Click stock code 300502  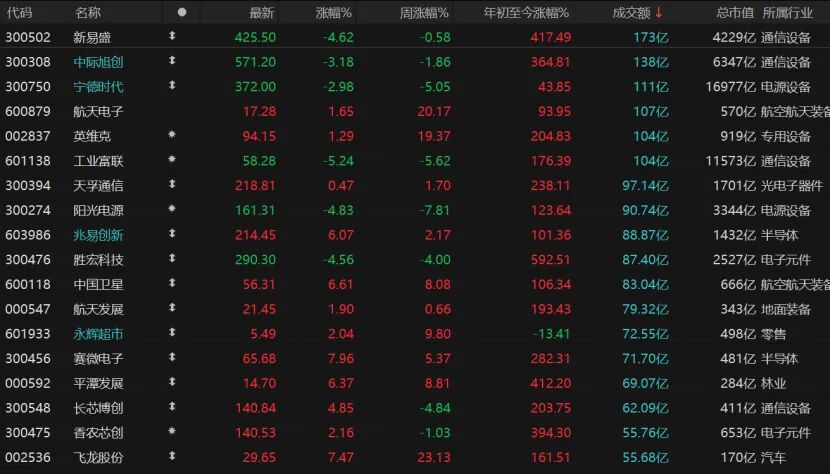pos(28,37)
